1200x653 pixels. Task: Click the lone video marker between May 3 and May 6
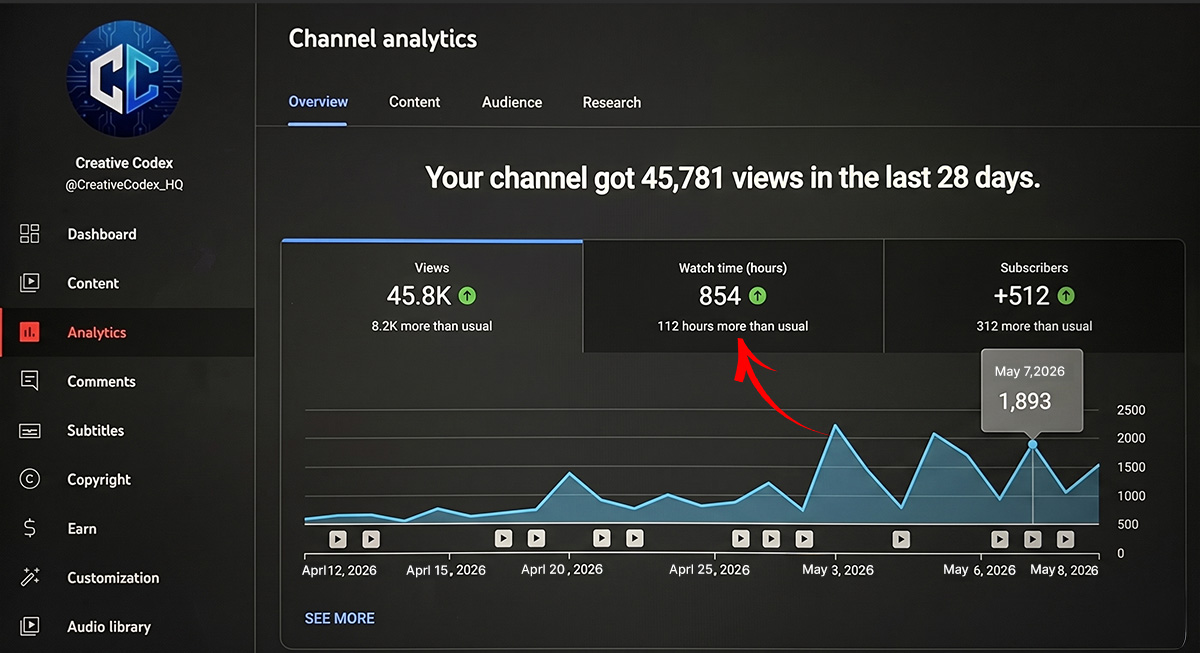tap(901, 539)
